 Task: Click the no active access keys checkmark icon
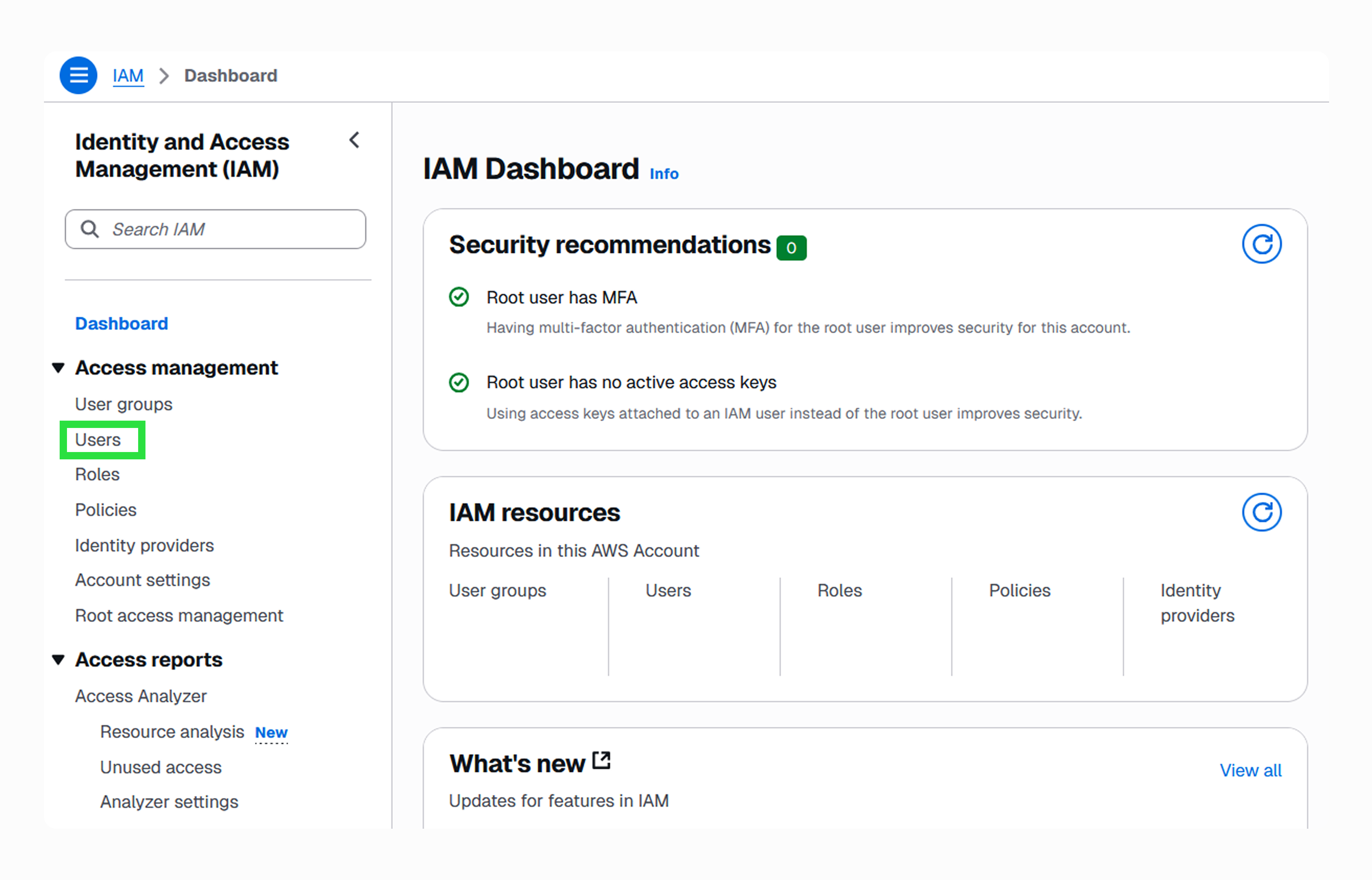coord(459,382)
